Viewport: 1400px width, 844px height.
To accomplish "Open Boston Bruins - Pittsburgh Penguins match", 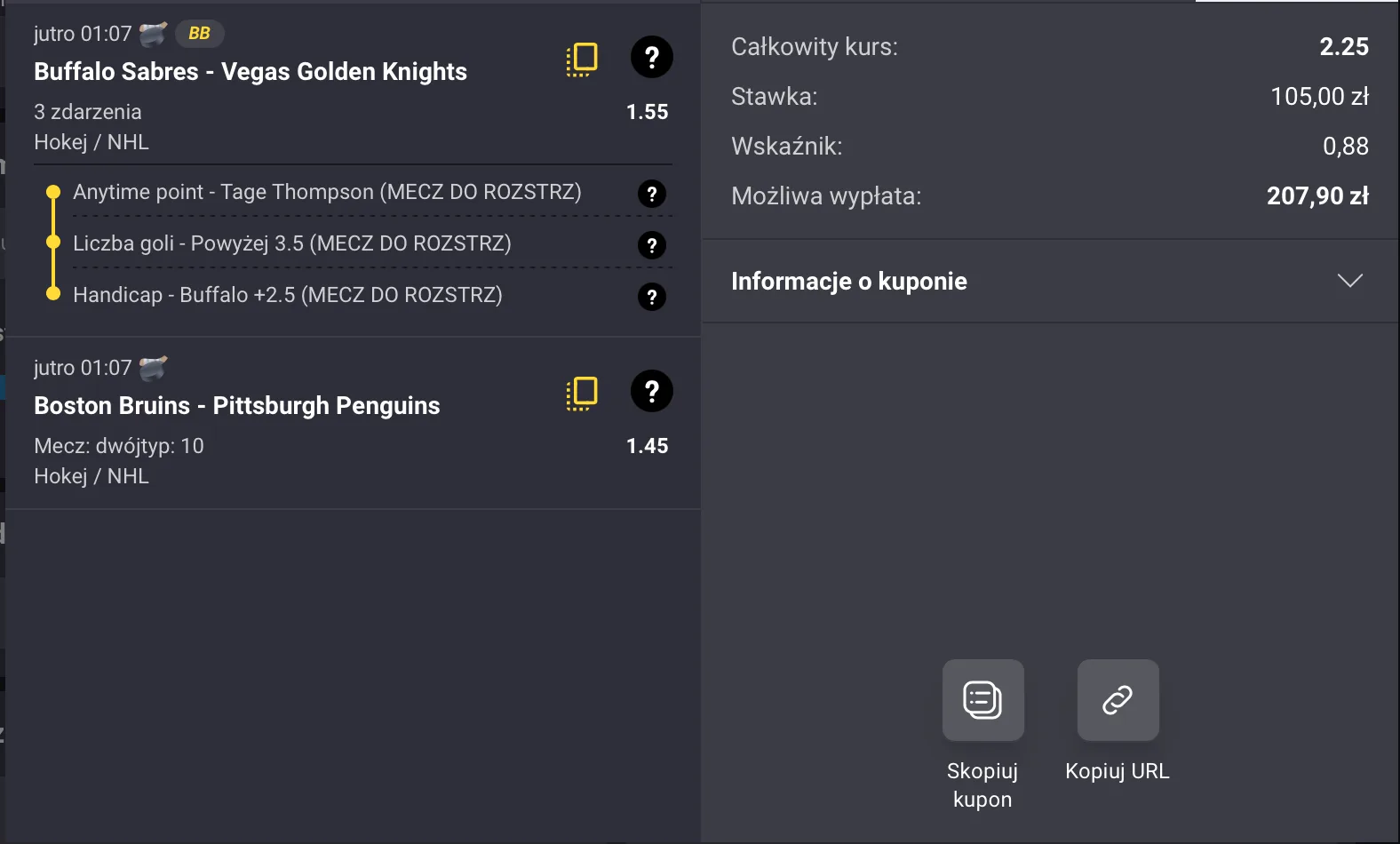I will pyautogui.click(x=236, y=405).
